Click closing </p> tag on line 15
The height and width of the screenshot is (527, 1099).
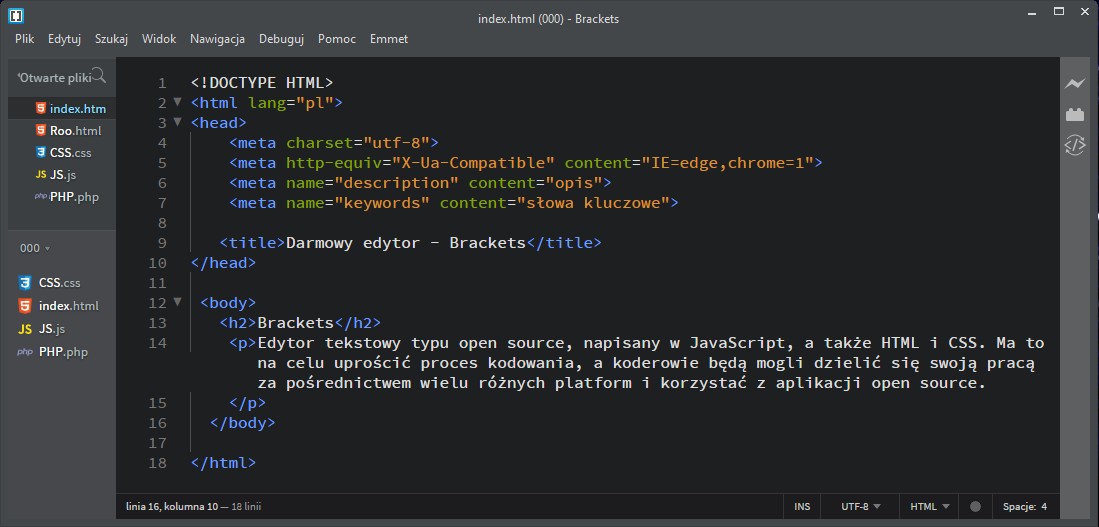247,403
